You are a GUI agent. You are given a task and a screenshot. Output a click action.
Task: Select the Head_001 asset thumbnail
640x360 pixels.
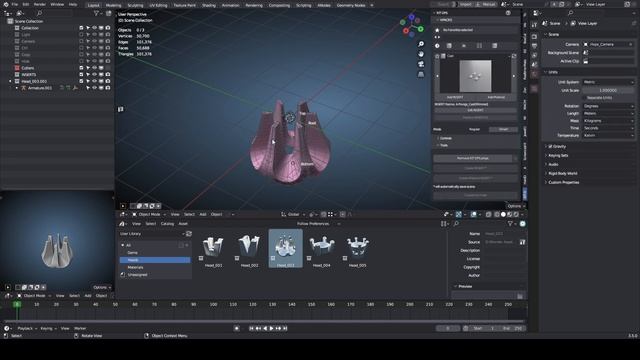pos(213,248)
